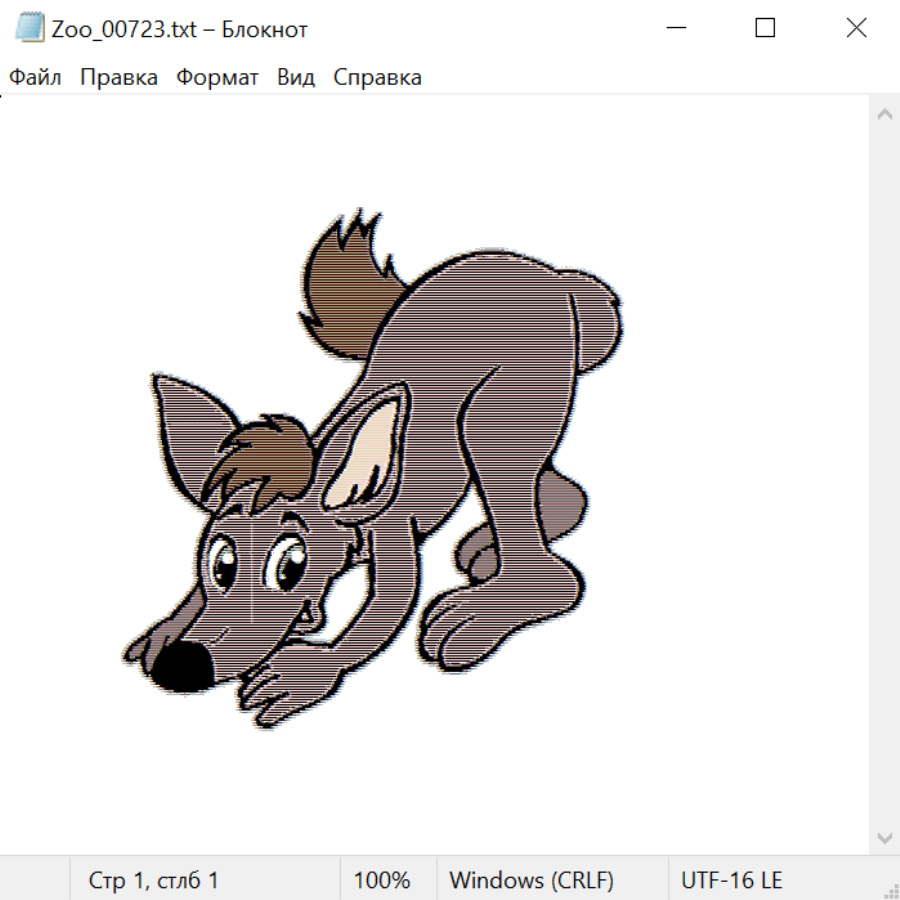Open the Файл menu
Viewport: 900px width, 900px height.
36,77
